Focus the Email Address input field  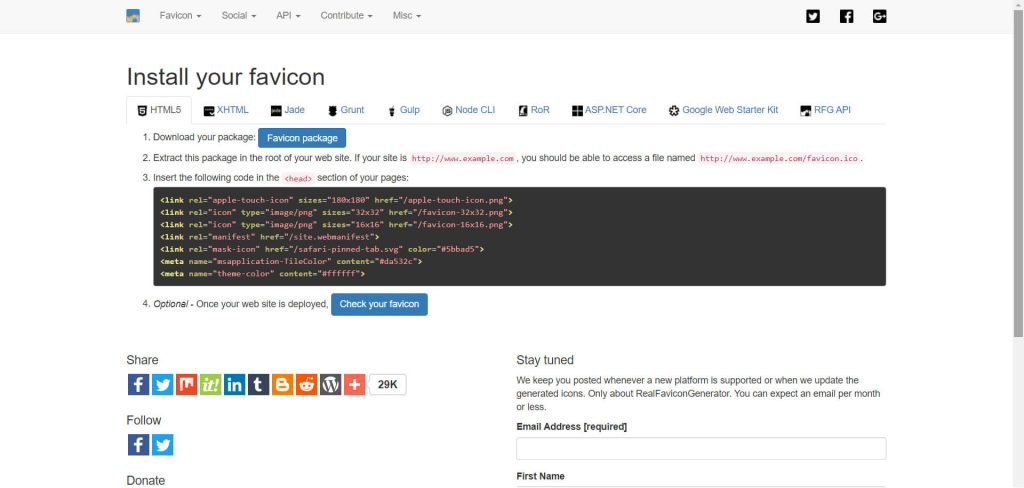(701, 449)
